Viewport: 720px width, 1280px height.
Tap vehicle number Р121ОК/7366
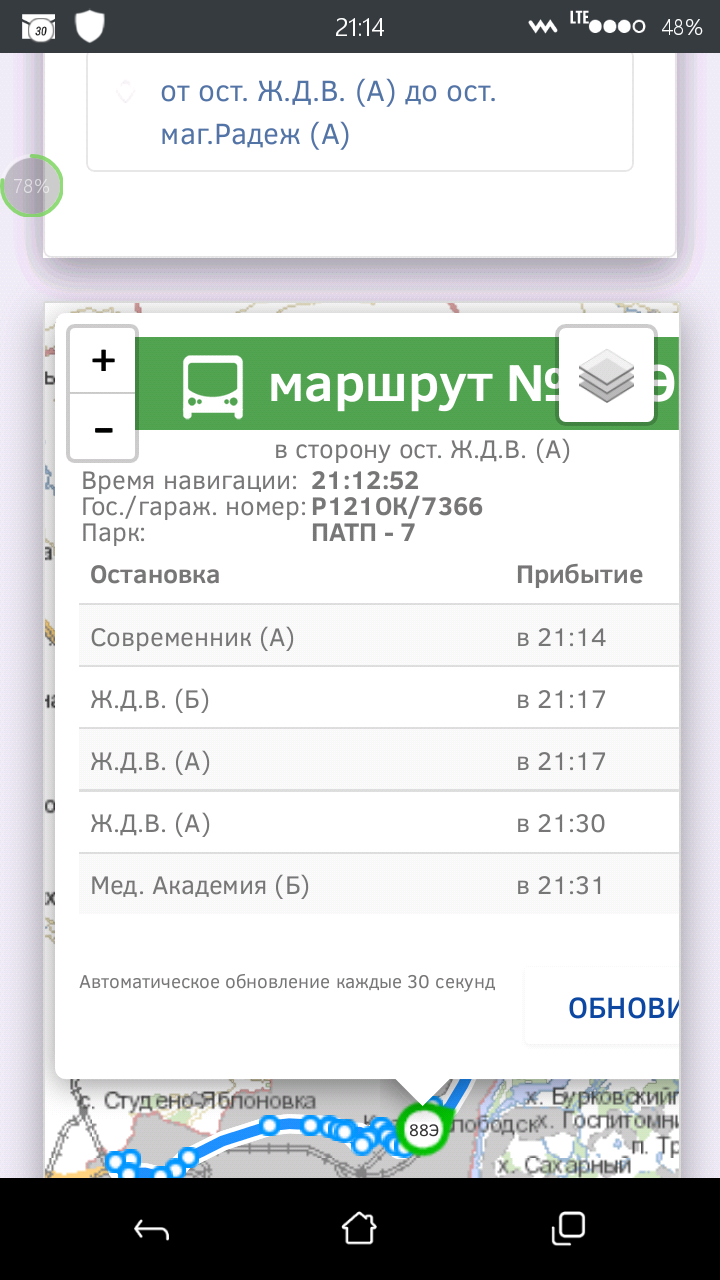397,507
